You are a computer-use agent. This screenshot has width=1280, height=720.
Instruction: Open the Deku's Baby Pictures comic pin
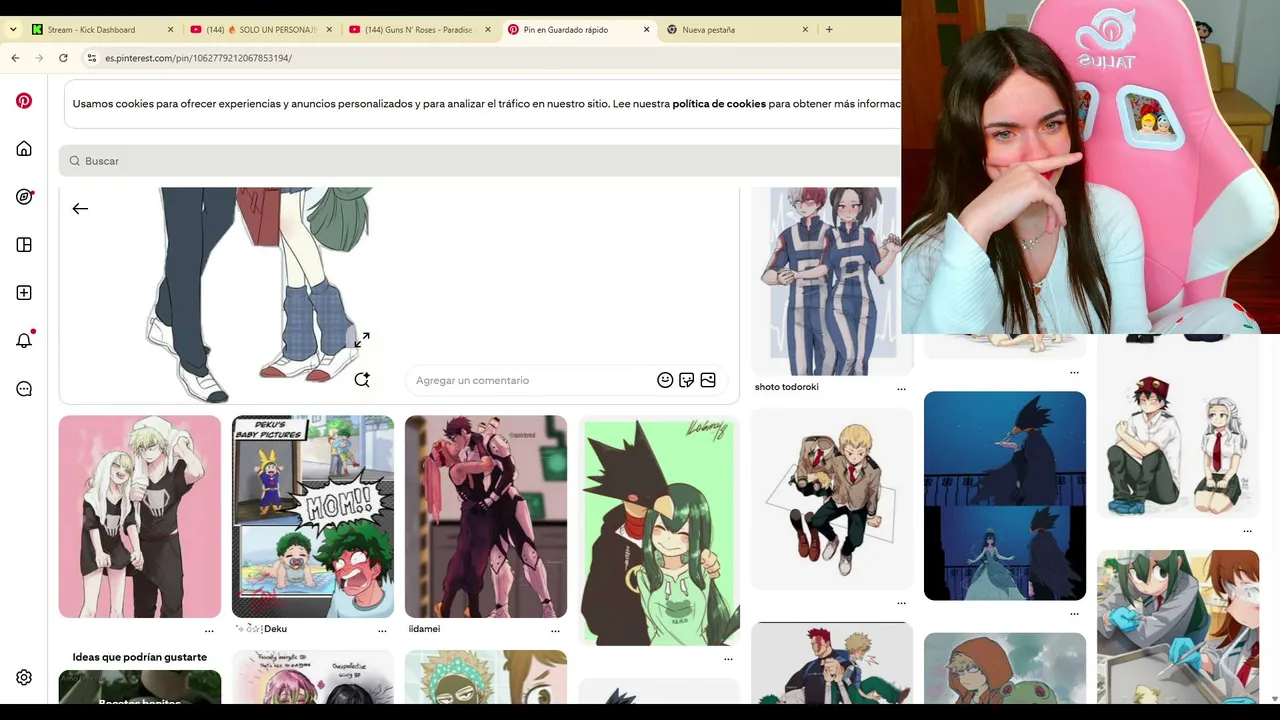click(313, 517)
